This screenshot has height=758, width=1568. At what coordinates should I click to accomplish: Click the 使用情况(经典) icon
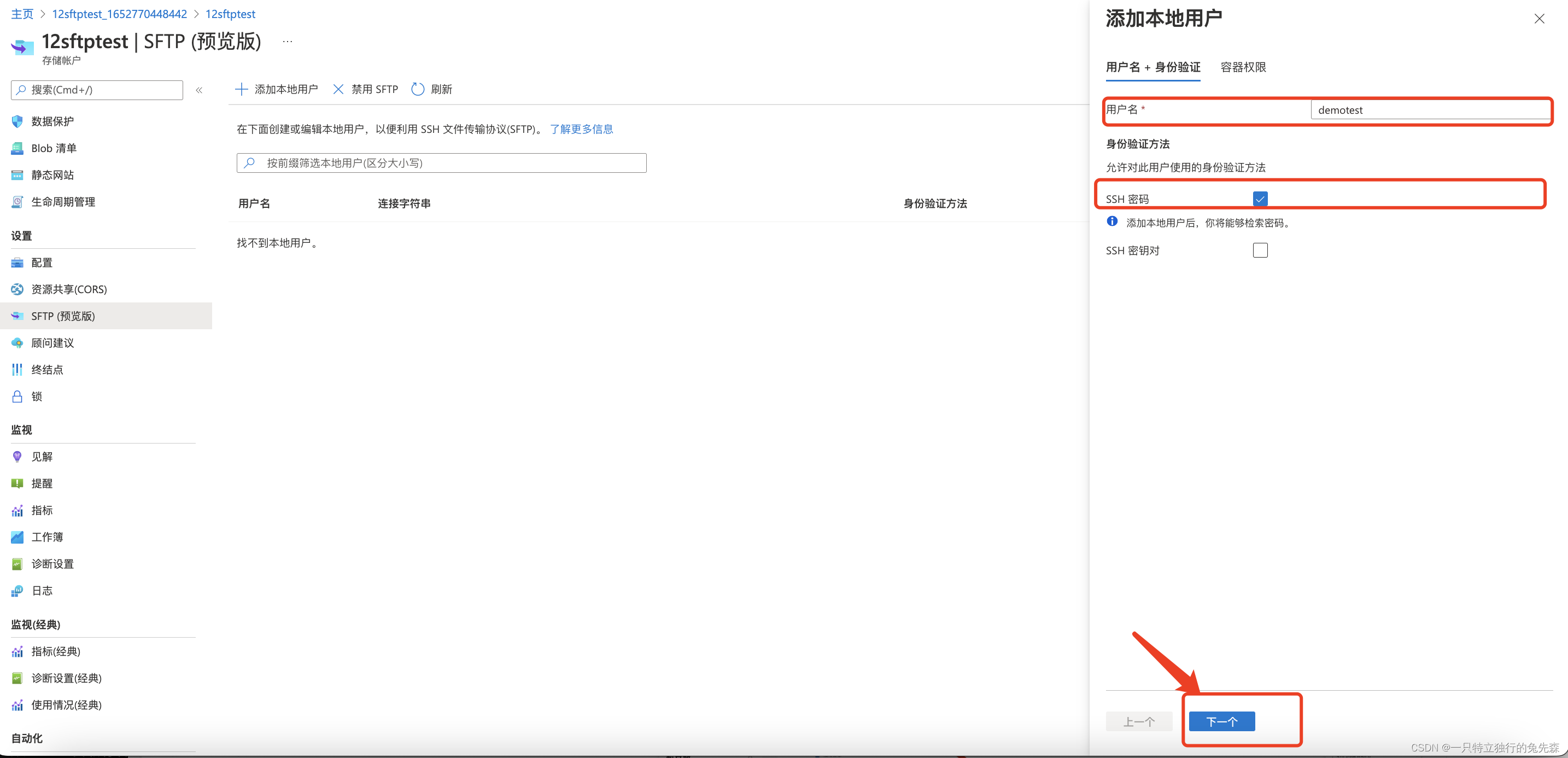(x=17, y=705)
